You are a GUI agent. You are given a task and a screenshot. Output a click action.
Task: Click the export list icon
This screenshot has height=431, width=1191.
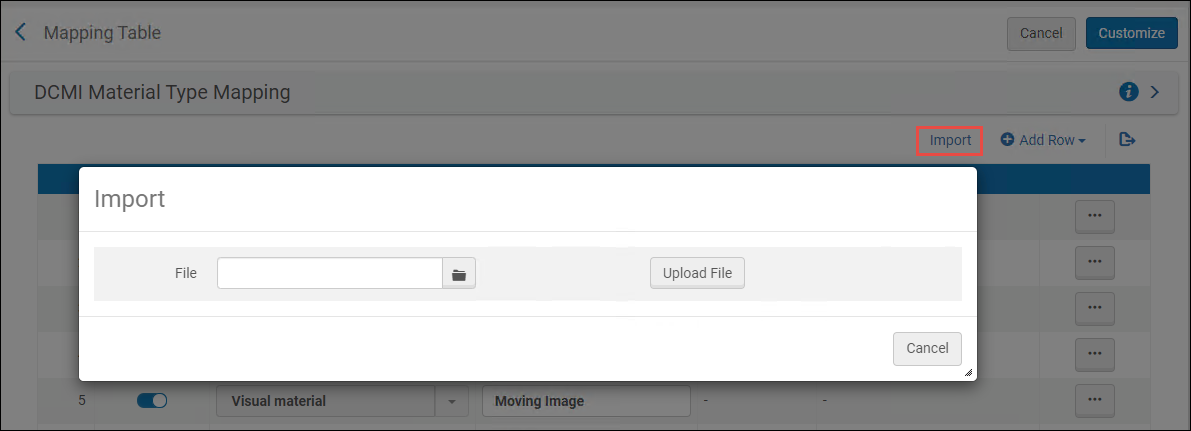coord(1127,140)
